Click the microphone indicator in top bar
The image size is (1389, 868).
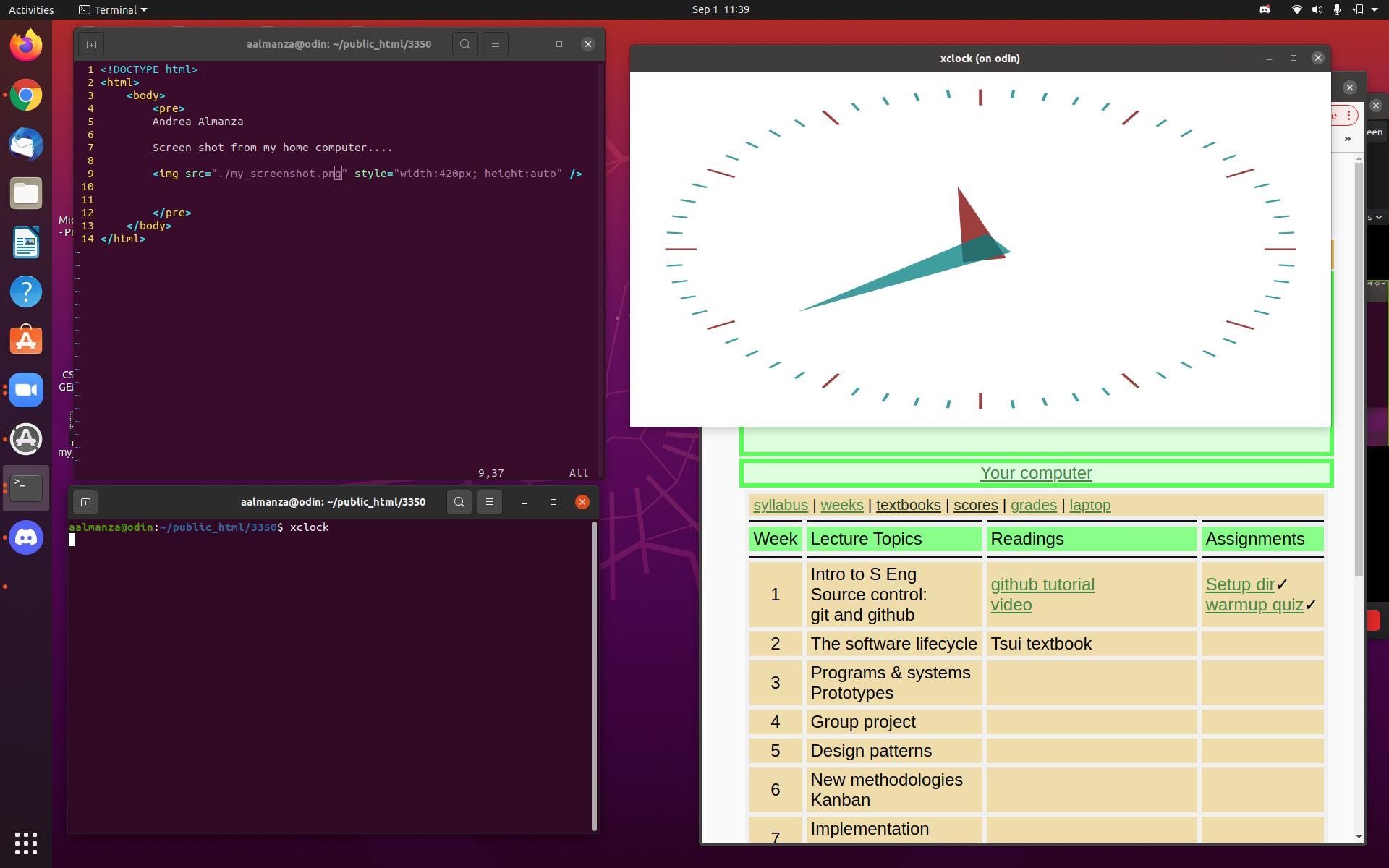1337,9
